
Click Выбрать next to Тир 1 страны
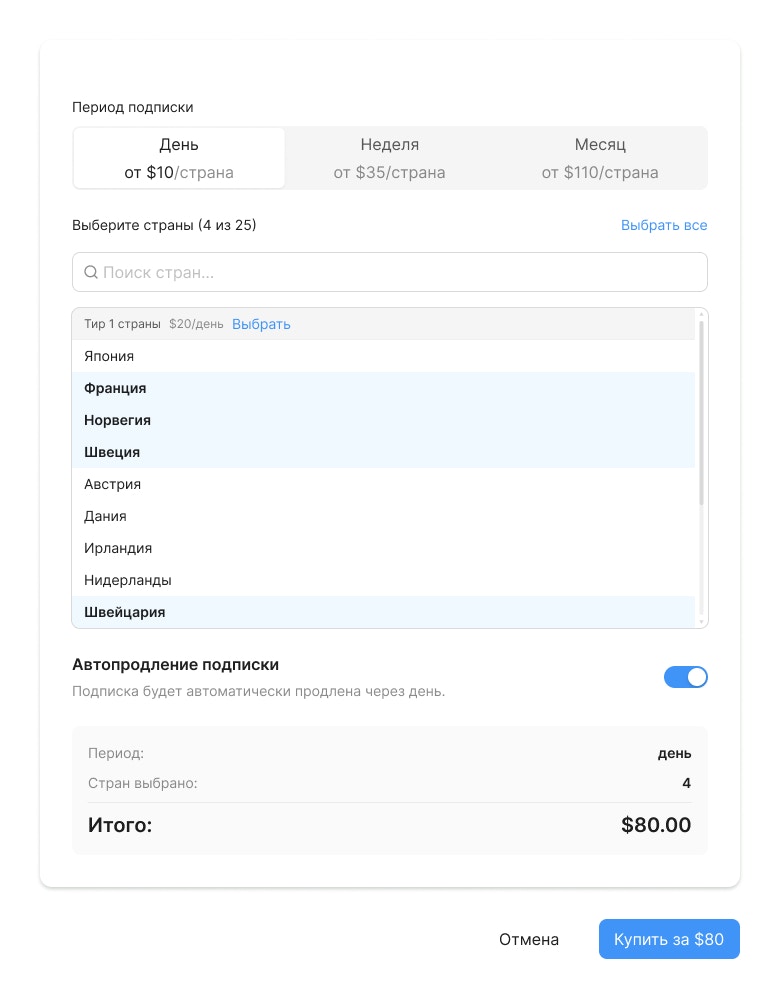coord(261,324)
